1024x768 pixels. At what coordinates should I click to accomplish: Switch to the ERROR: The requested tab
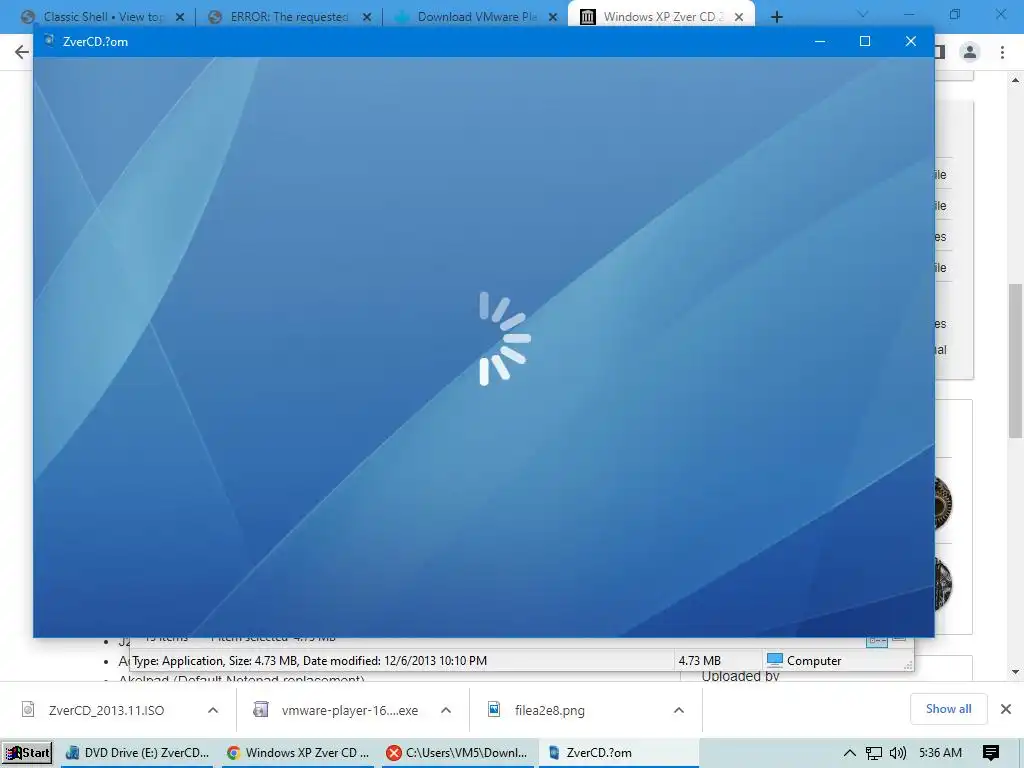[289, 17]
